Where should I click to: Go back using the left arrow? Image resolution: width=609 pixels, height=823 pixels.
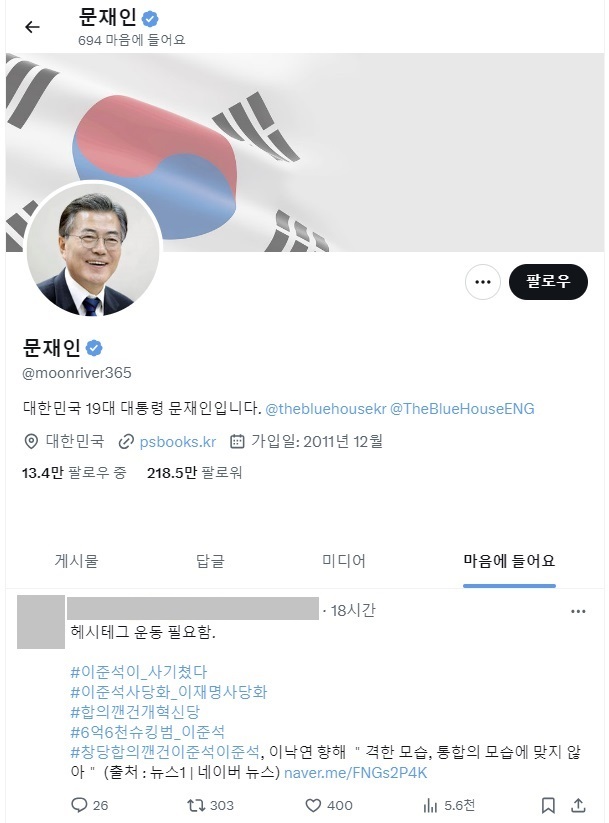[x=33, y=27]
